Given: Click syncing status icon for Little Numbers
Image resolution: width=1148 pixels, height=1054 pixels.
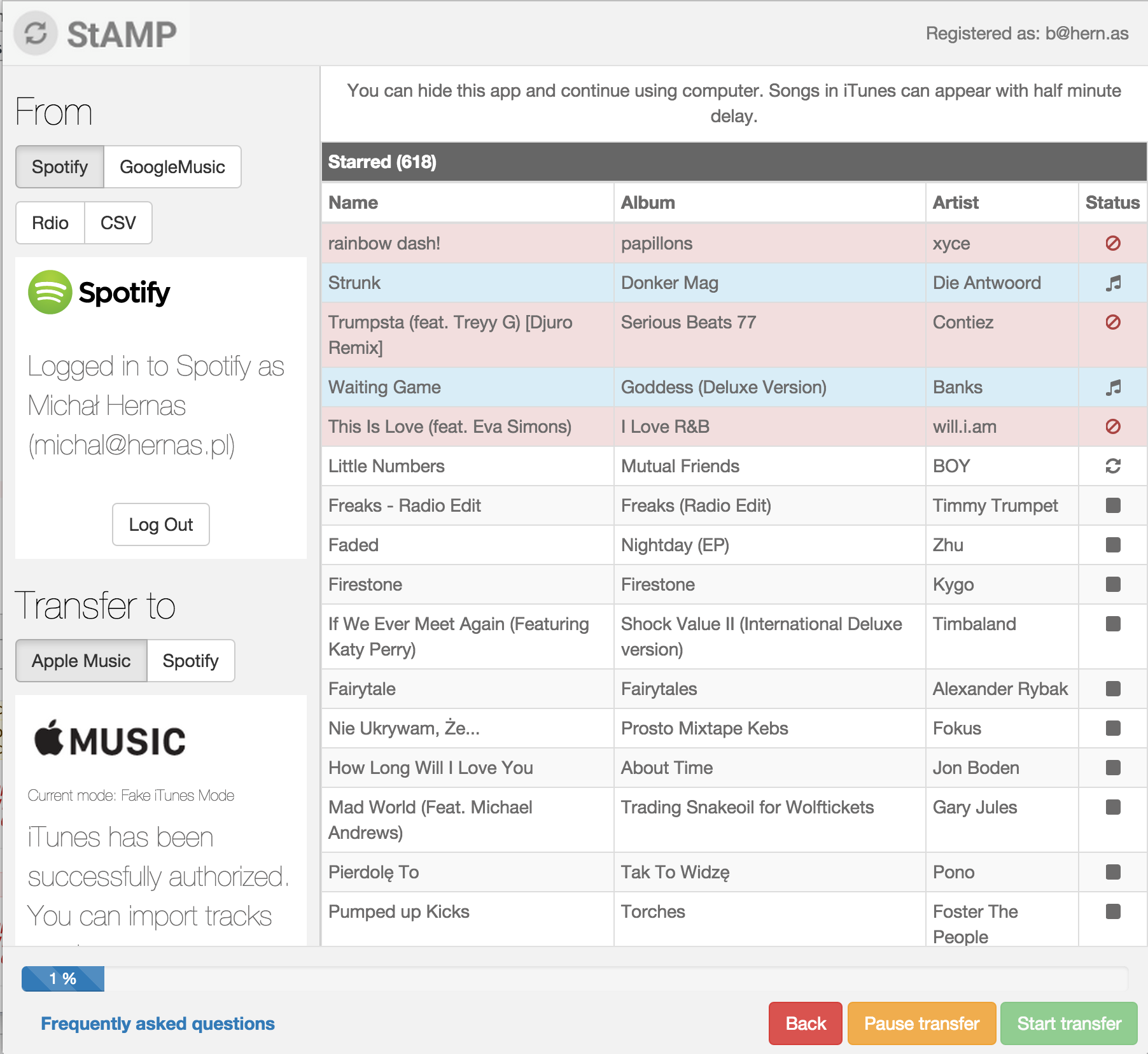Looking at the screenshot, I should point(1113,466).
